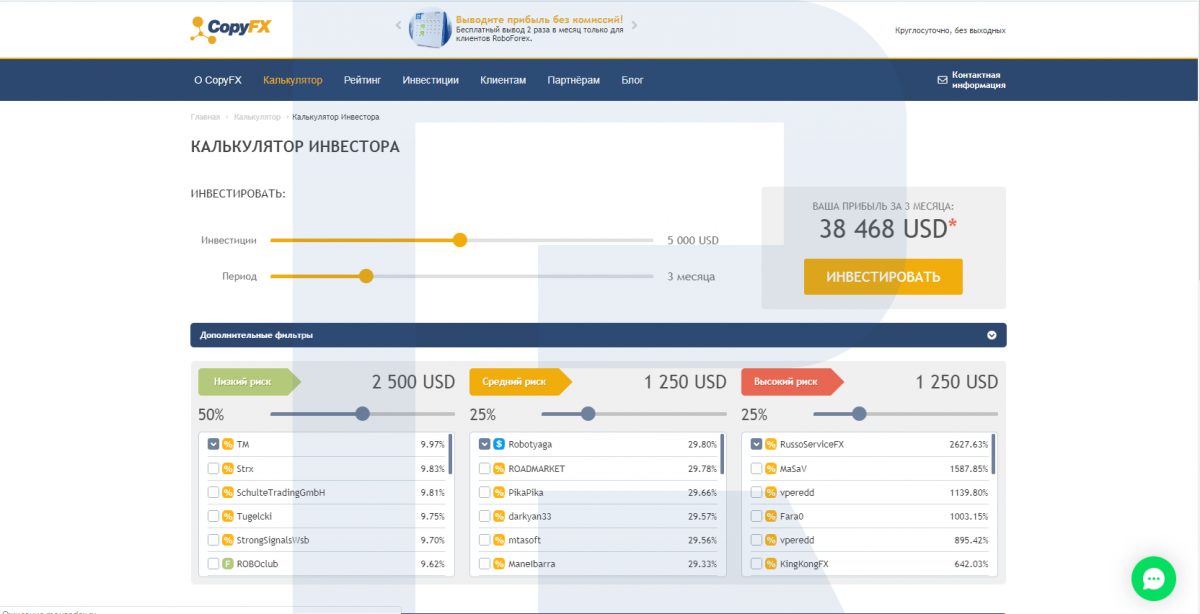Click the percent icon next to TM
Screen dimensions: 1200x614
[x=228, y=444]
